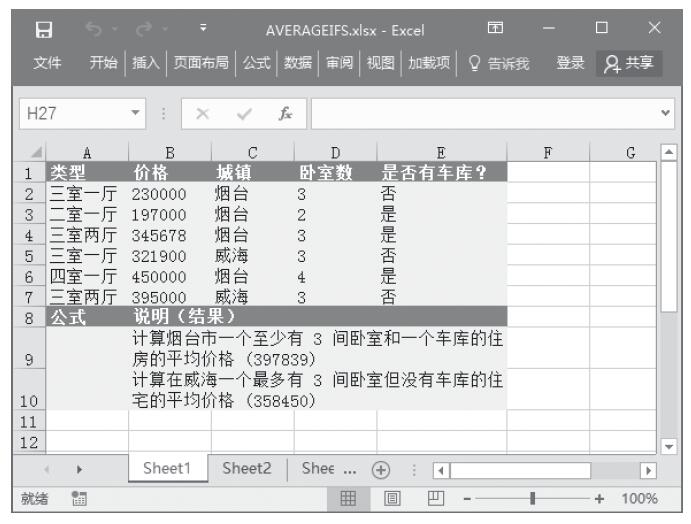Switch to the Sheet2 worksheet tab

tap(248, 468)
